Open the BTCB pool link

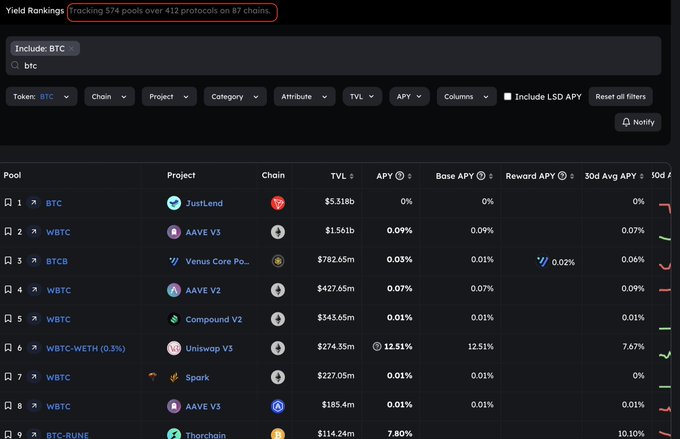pyautogui.click(x=57, y=261)
